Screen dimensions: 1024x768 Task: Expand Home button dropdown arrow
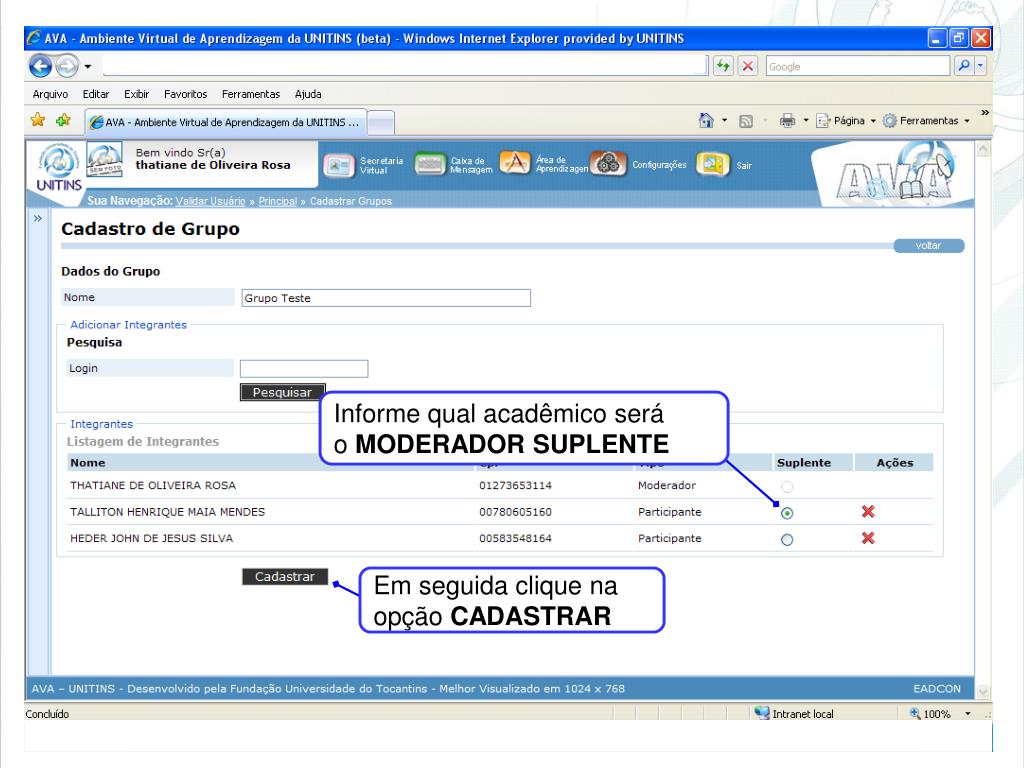724,121
